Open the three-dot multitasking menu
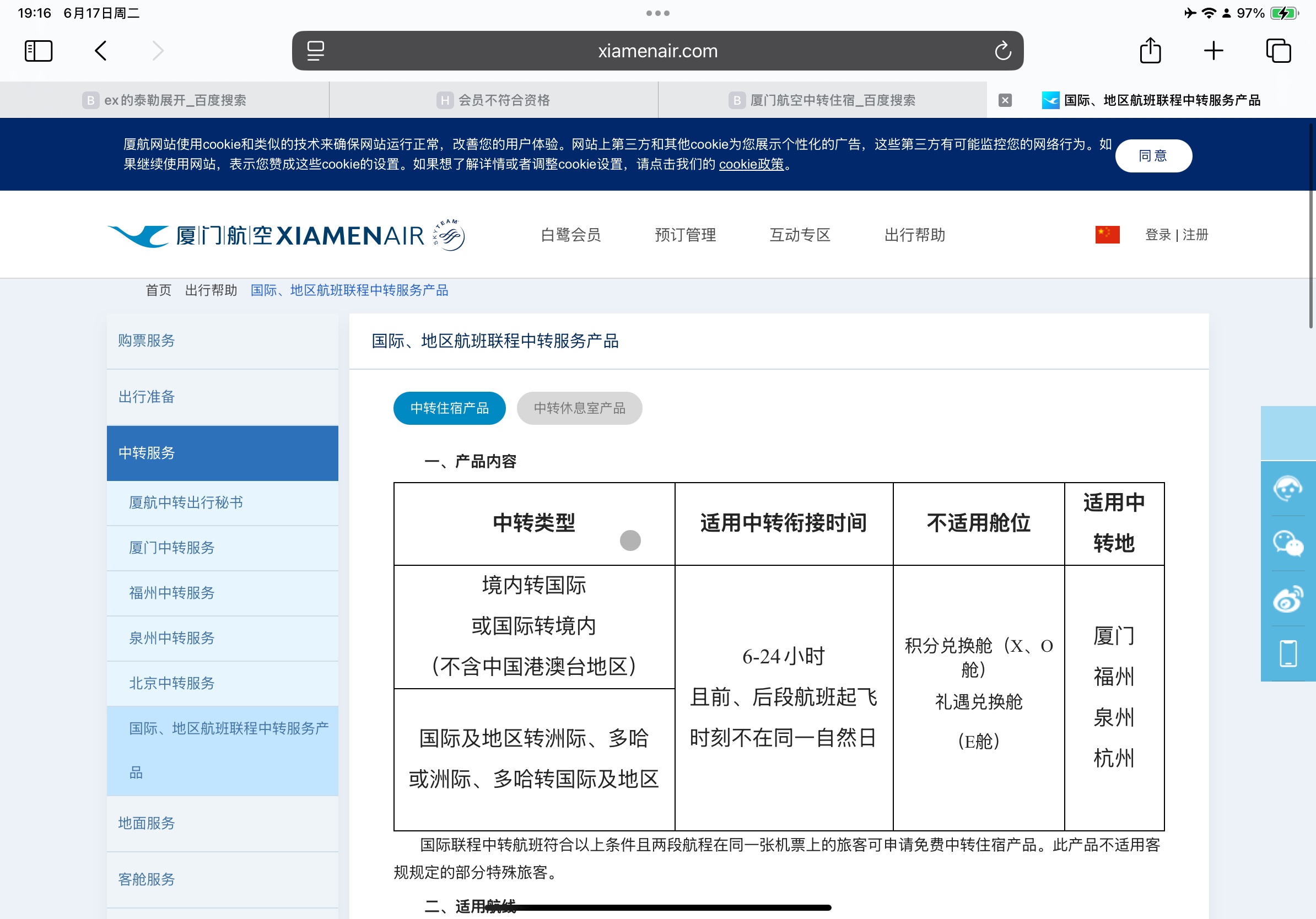The width and height of the screenshot is (1316, 919). click(657, 13)
